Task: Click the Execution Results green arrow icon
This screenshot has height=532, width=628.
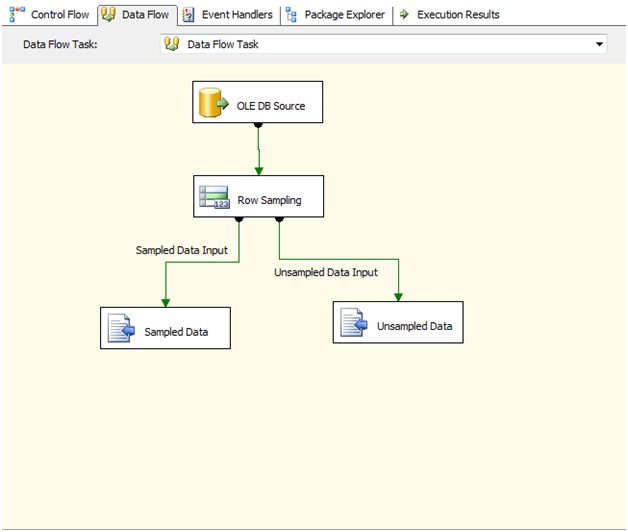Action: tap(404, 15)
